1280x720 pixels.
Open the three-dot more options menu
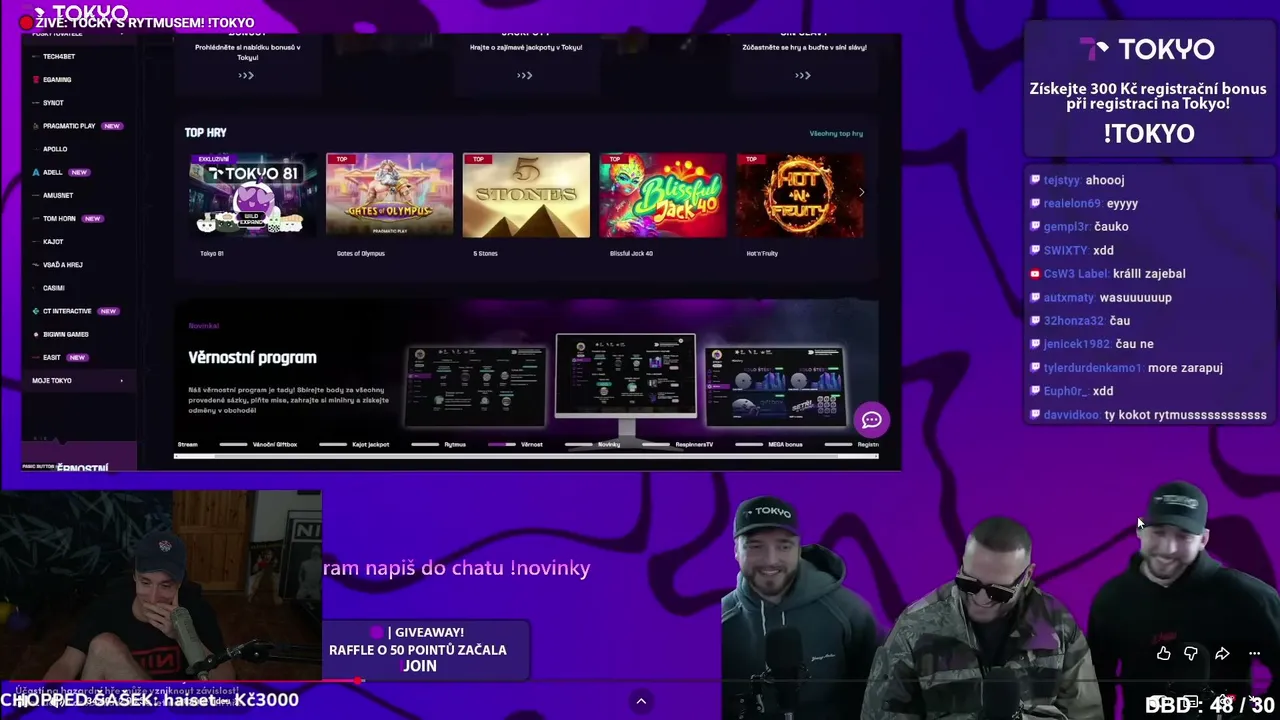(x=1254, y=654)
